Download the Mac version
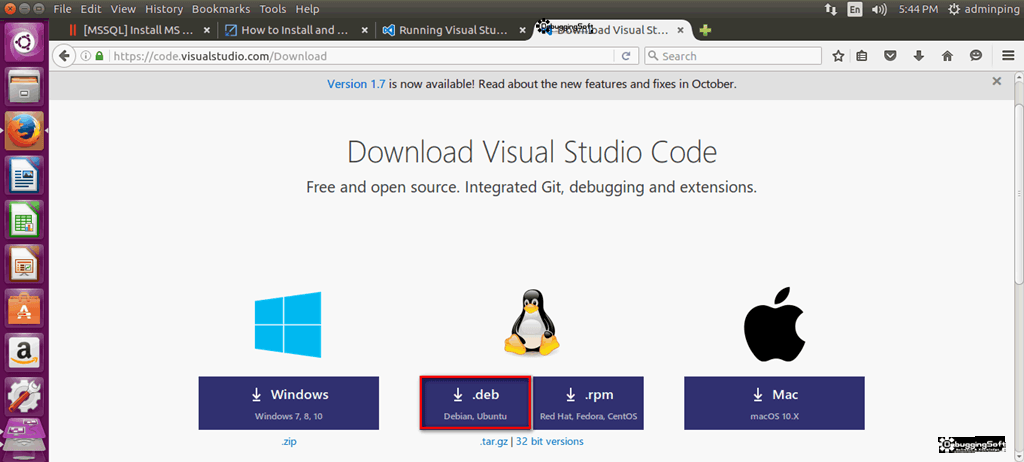This screenshot has width=1024, height=462. pos(774,403)
